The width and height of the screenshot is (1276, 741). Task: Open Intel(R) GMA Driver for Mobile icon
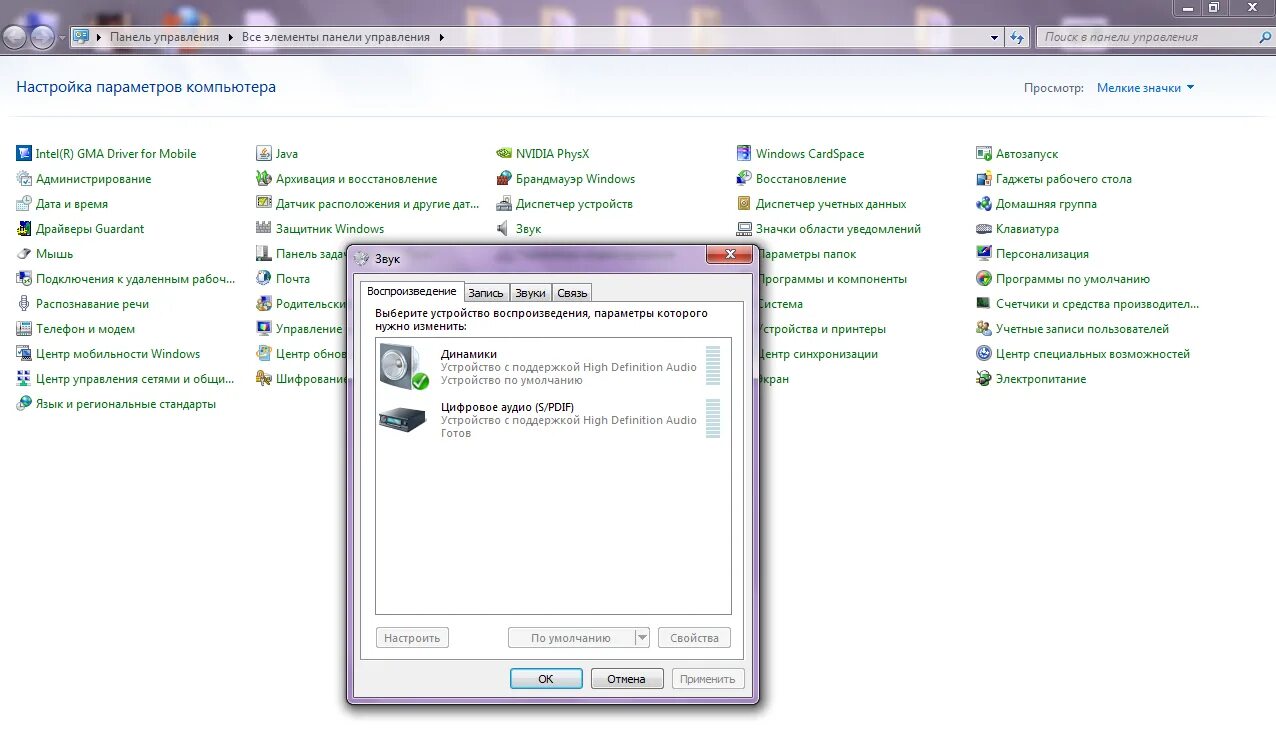tap(24, 153)
